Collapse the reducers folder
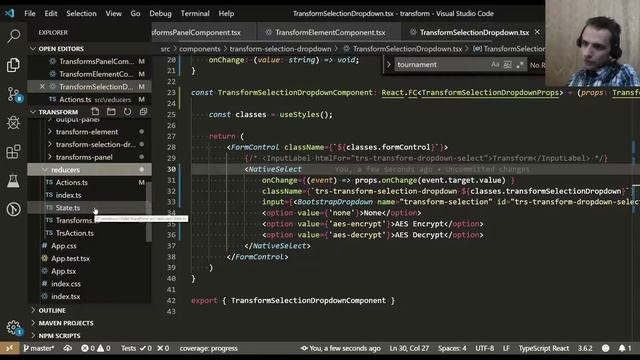This screenshot has height=360, width=640. click(65, 170)
